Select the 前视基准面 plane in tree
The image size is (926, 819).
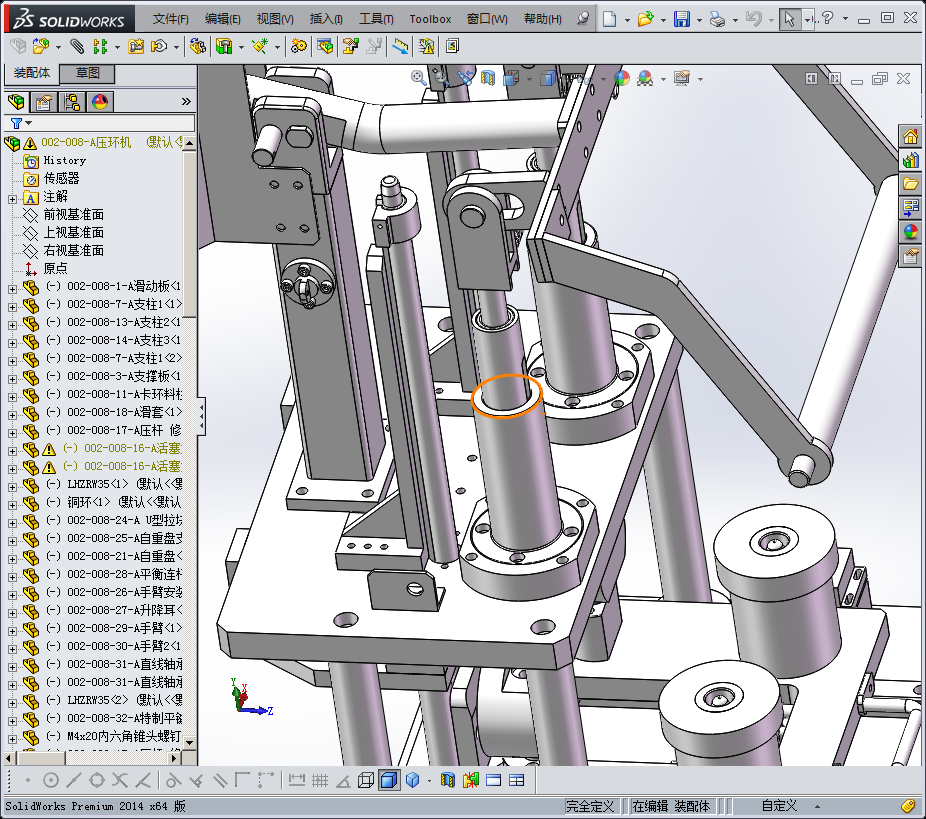tap(73, 214)
